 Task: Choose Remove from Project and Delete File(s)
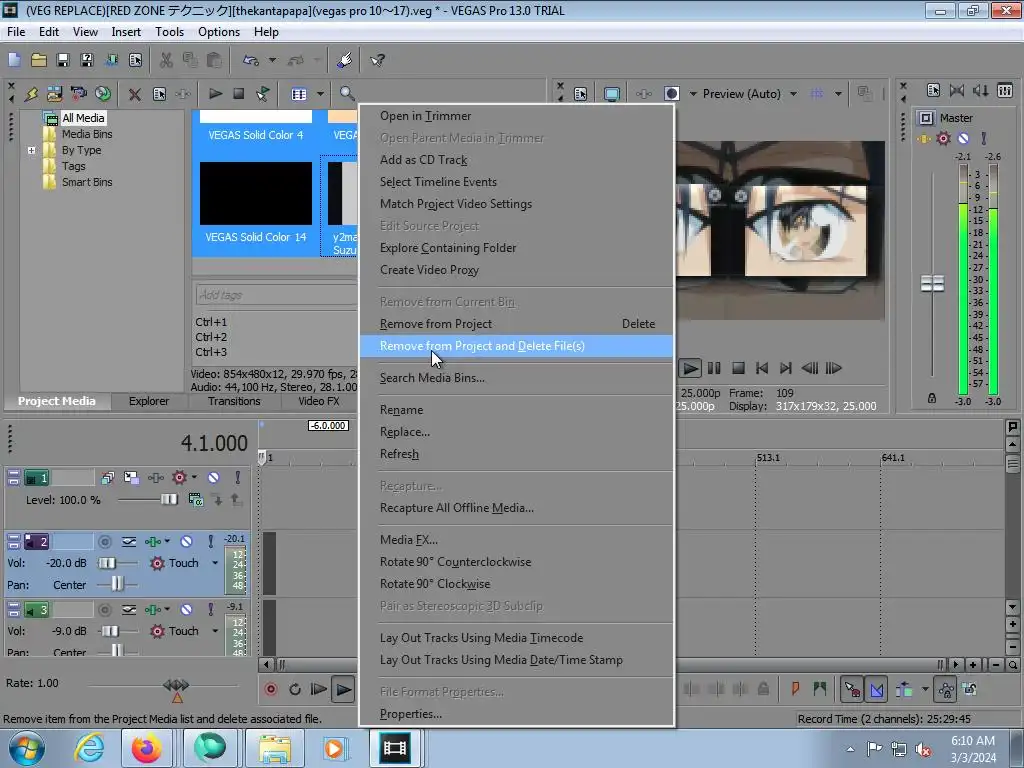pyautogui.click(x=516, y=346)
